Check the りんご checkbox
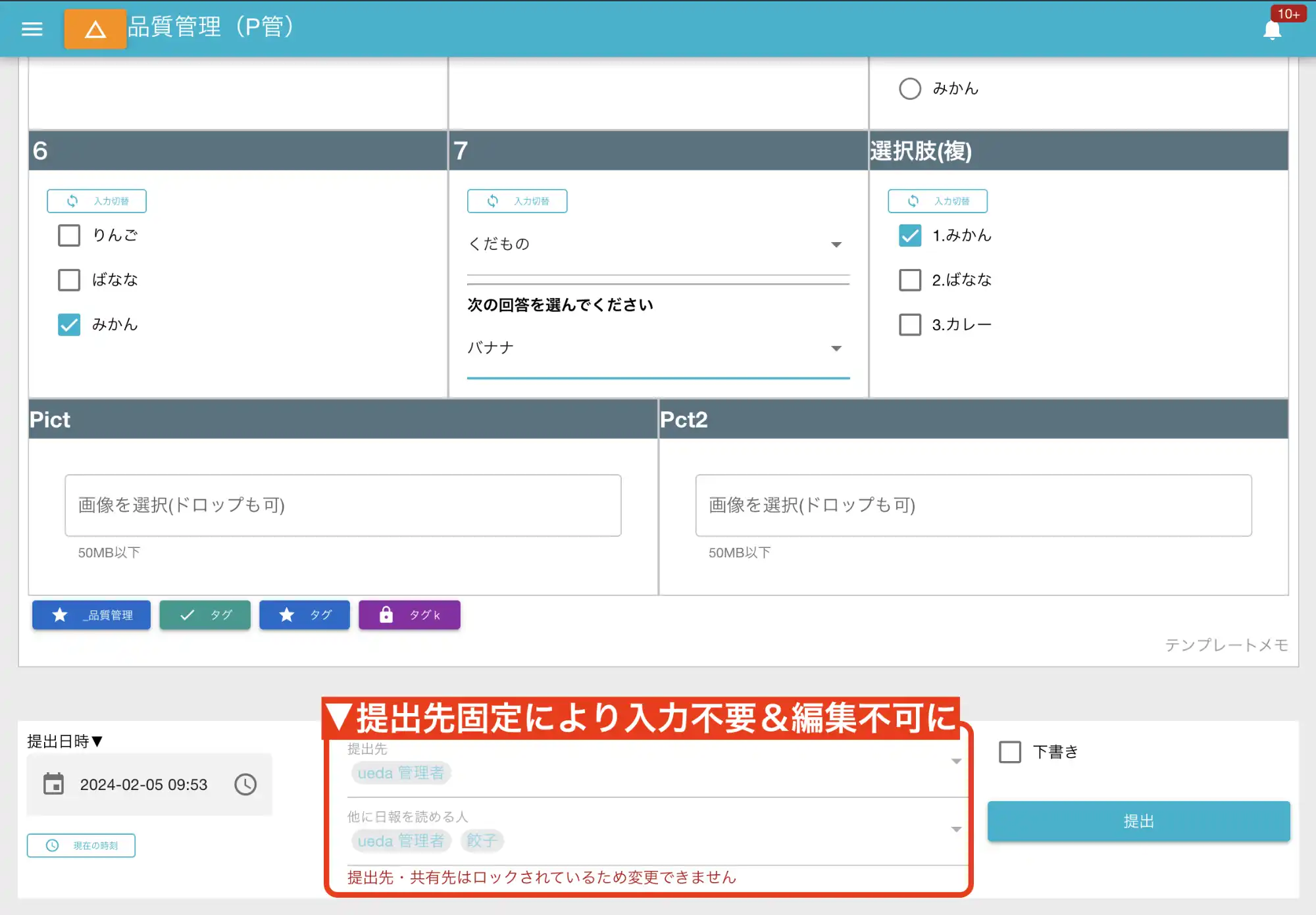The width and height of the screenshot is (1316, 915). [68, 235]
